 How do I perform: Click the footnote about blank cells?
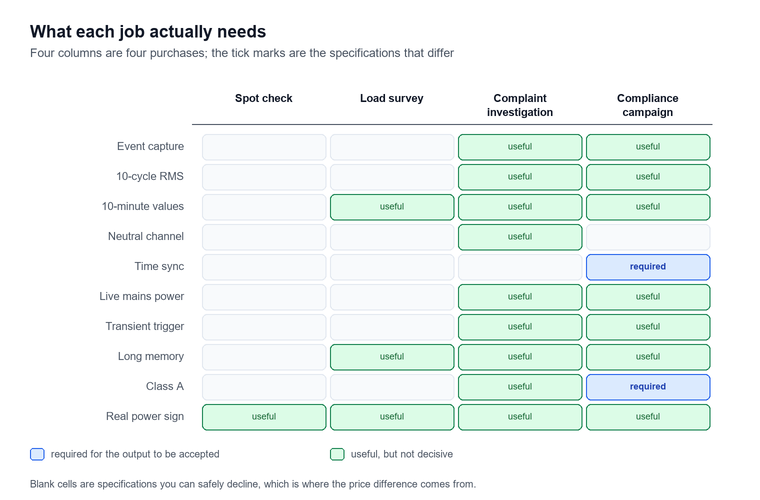point(253,484)
